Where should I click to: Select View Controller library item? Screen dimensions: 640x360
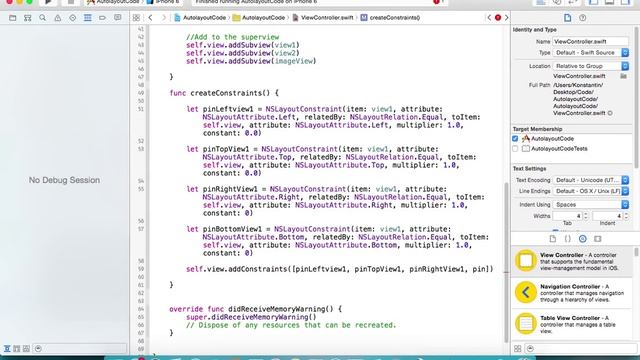click(x=572, y=262)
